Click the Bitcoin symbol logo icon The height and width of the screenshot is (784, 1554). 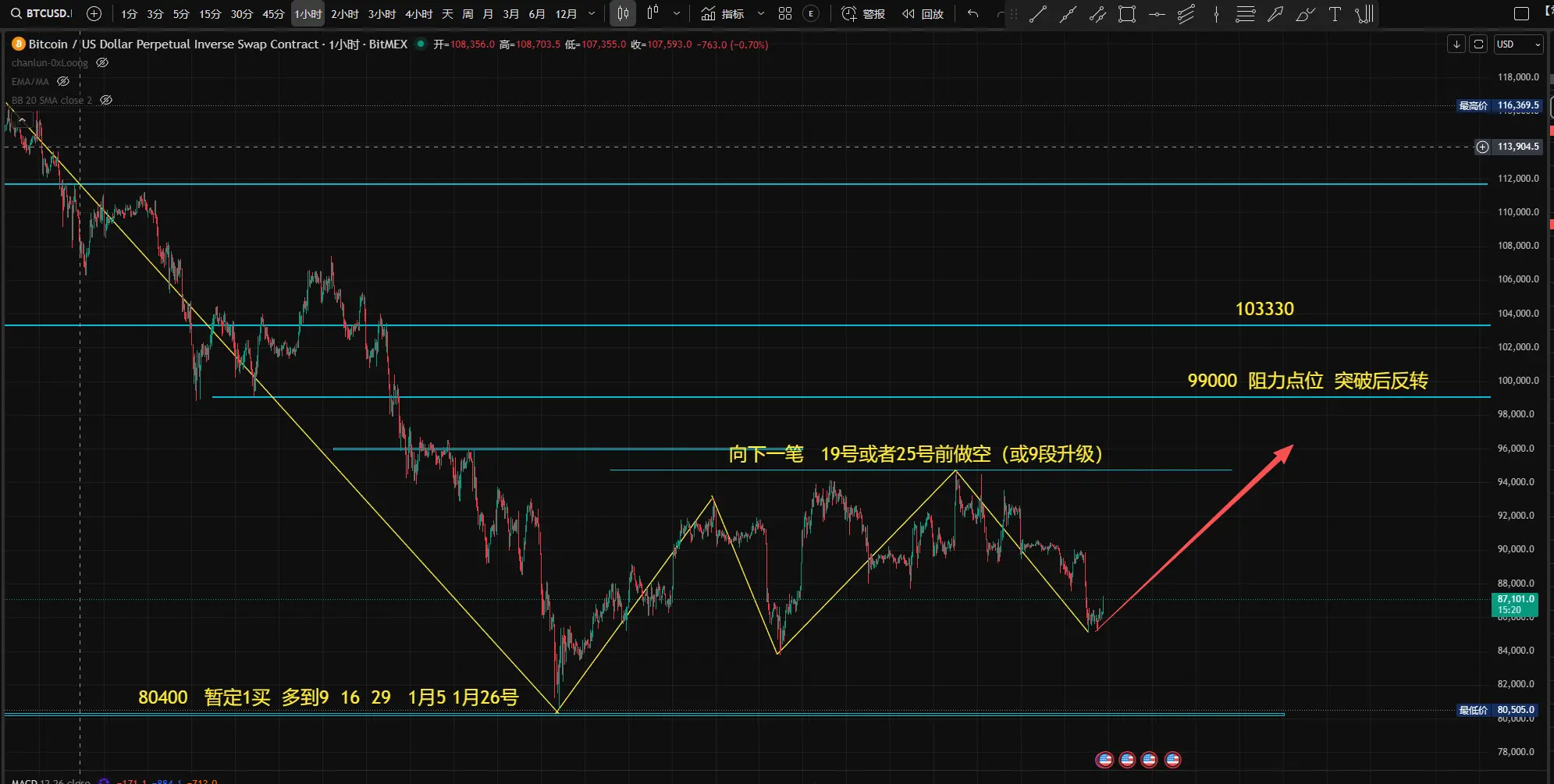(19, 44)
